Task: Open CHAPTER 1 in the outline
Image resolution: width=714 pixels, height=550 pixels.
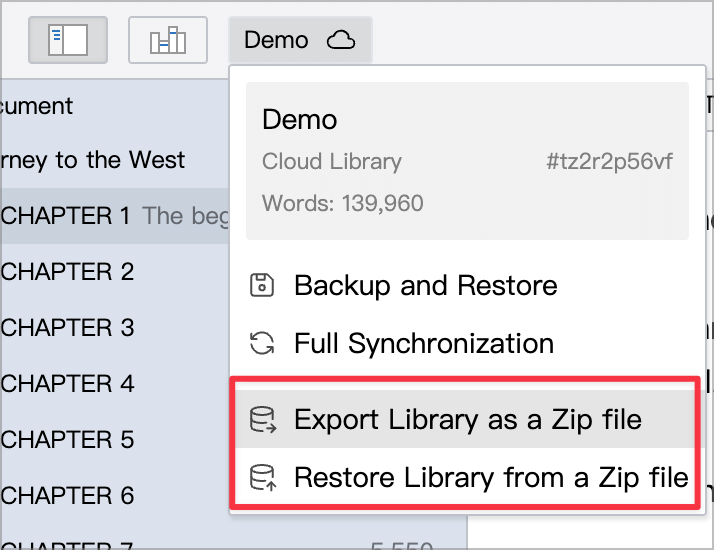Action: tap(115, 216)
